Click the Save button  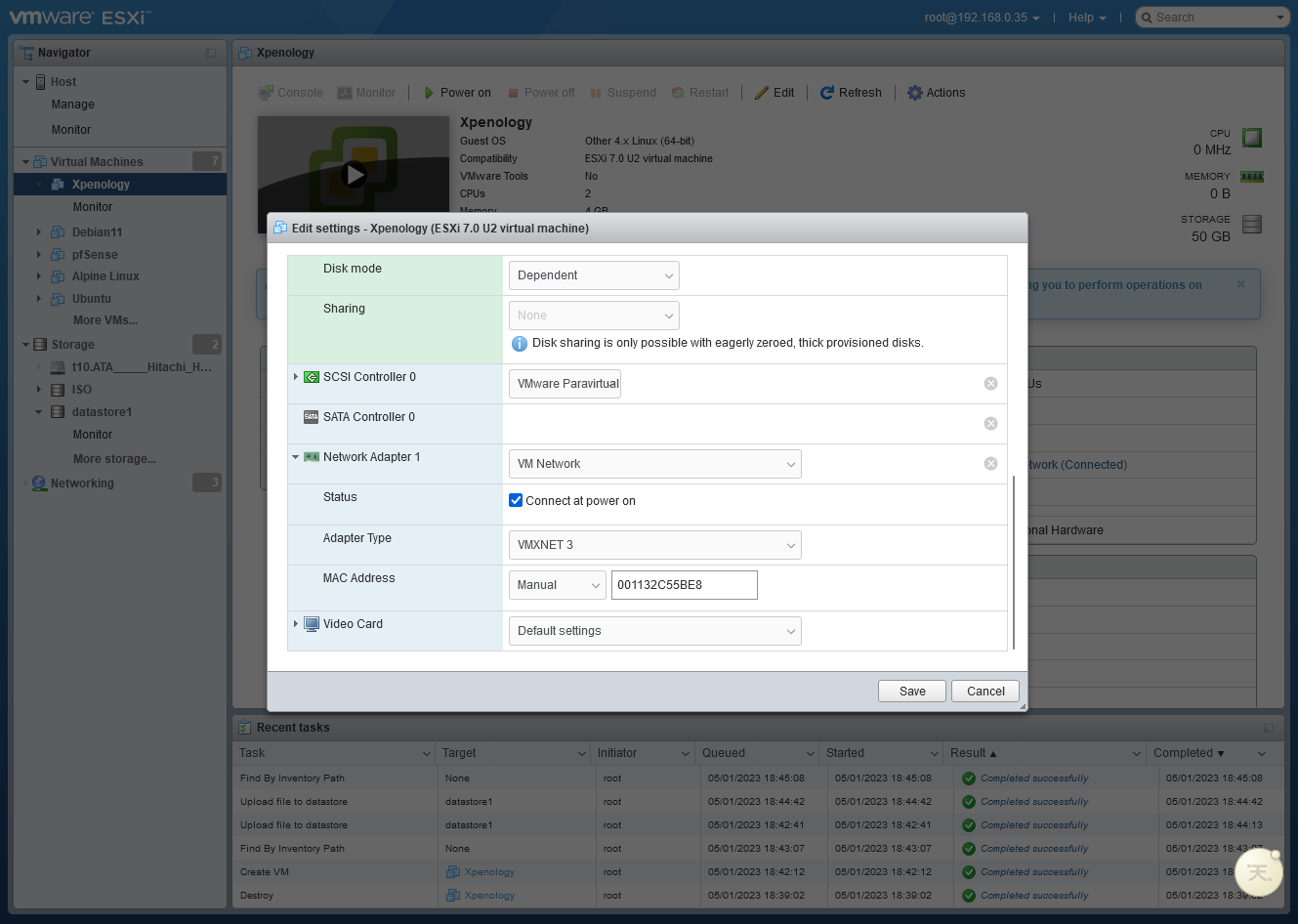[x=911, y=692]
